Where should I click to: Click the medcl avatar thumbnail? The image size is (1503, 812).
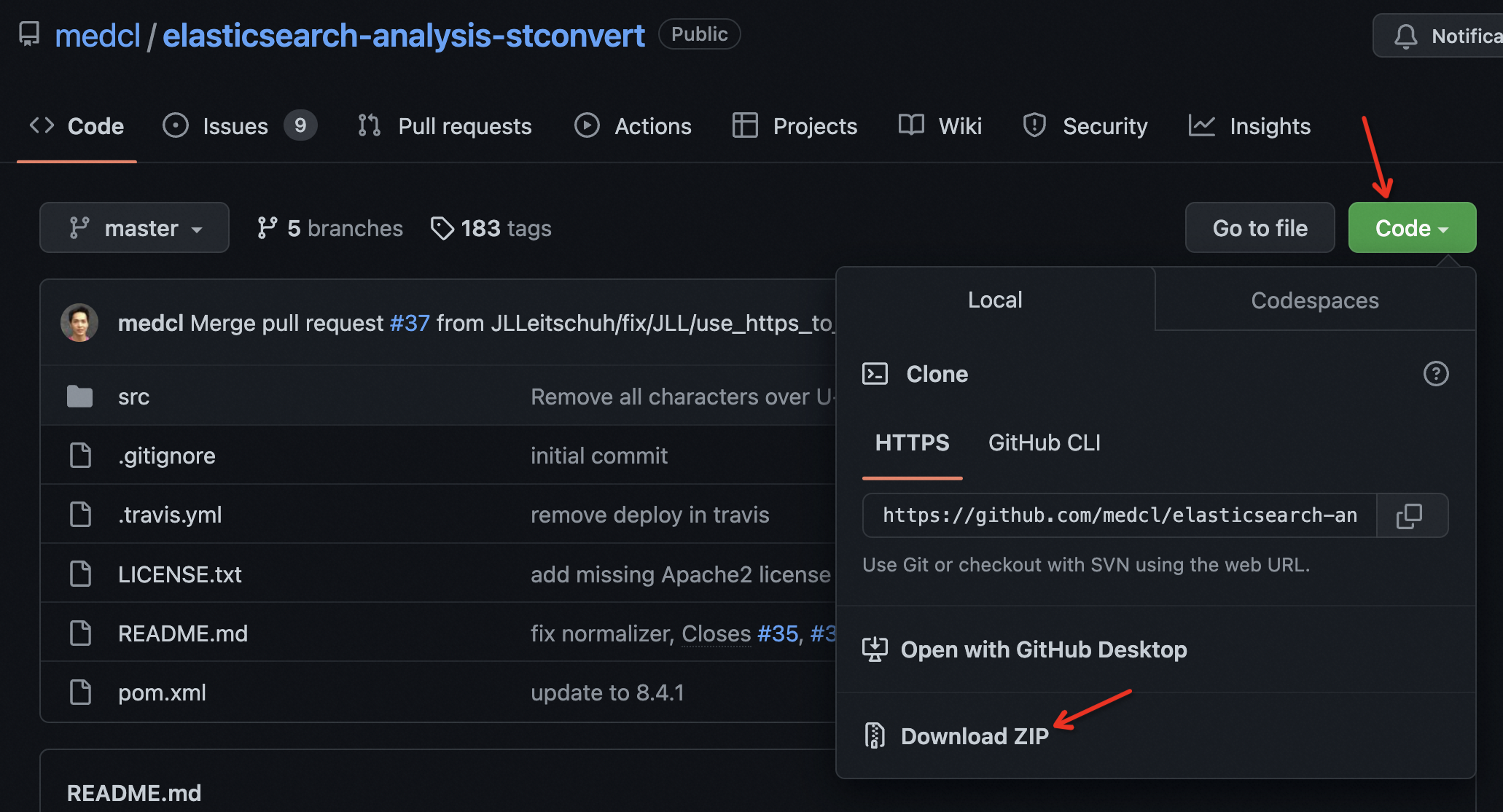[79, 323]
